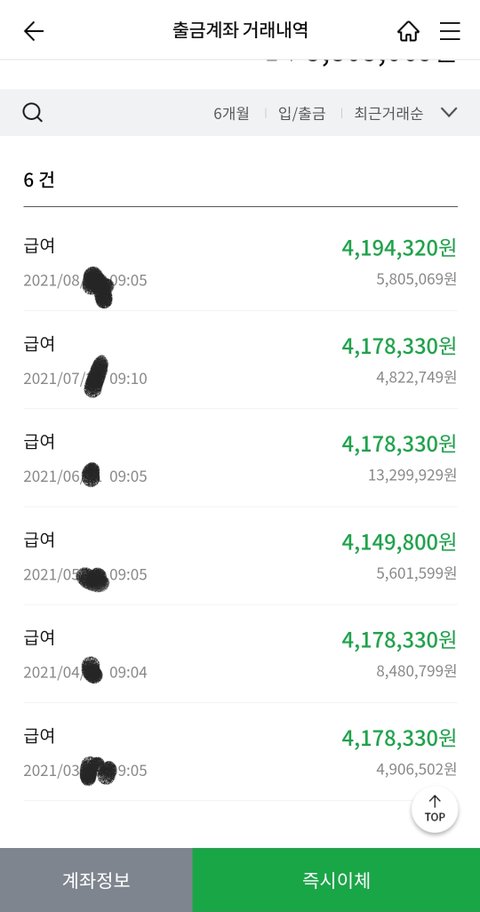Change the 입/출금 transaction type filter
Image resolution: width=480 pixels, height=912 pixels.
301,113
